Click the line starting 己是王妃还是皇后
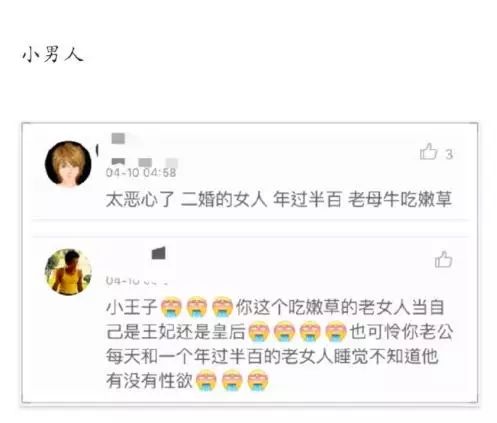The height and width of the screenshot is (423, 497). pos(279,331)
